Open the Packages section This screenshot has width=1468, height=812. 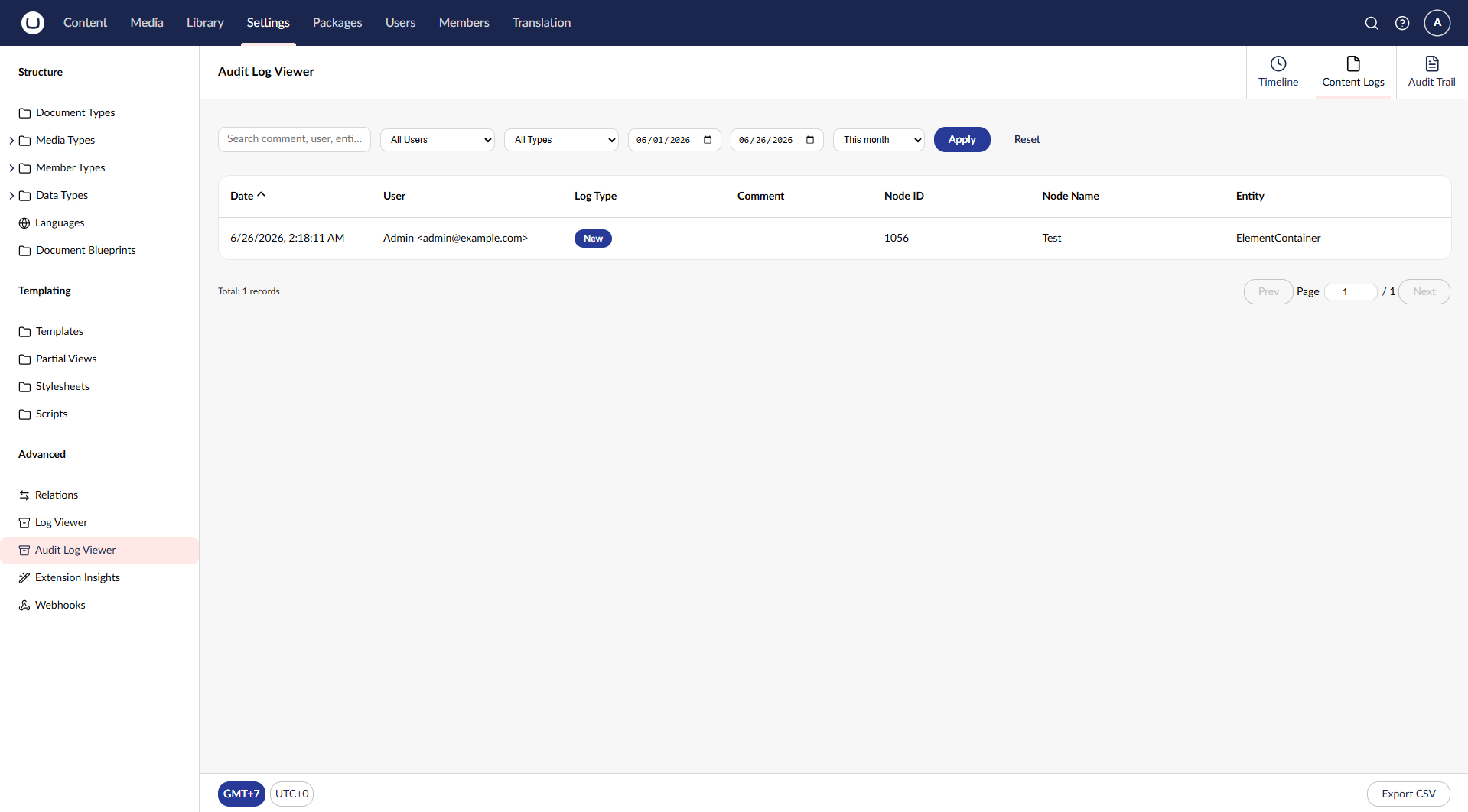coord(337,23)
